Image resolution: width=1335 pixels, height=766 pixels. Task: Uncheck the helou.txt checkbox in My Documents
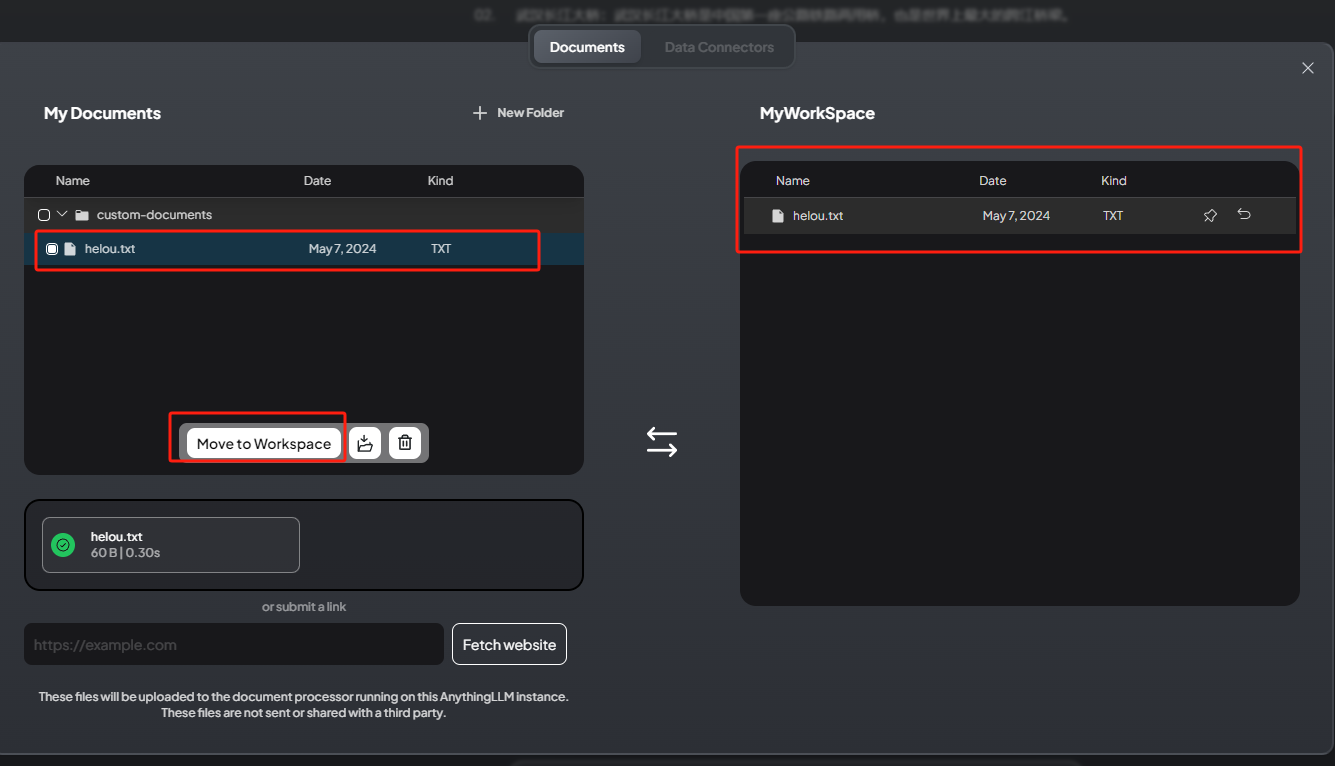pyautogui.click(x=52, y=249)
